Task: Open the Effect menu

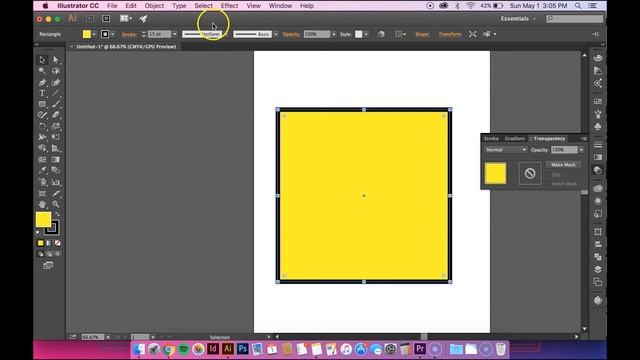Action: coord(229,6)
